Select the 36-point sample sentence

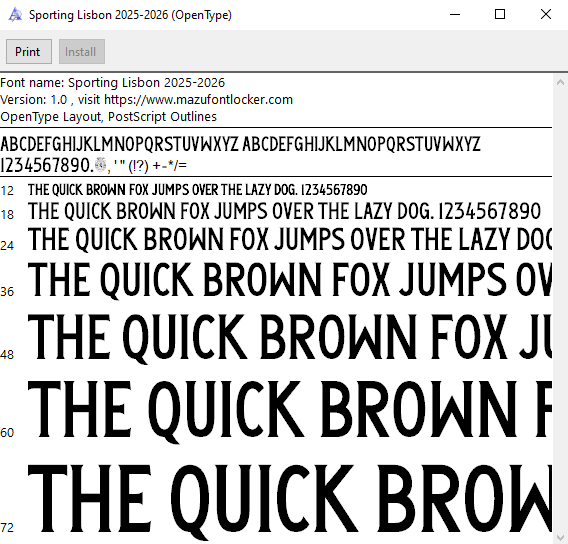tap(290, 280)
